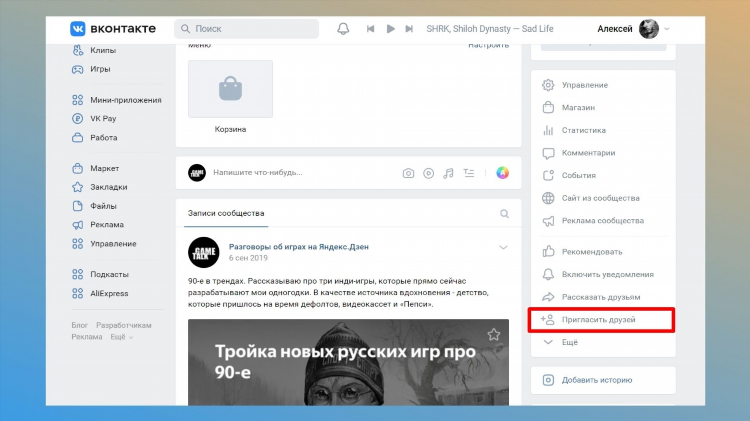Viewport: 750px width, 421px height.
Task: Bookmark the article with the star icon
Action: pos(494,334)
